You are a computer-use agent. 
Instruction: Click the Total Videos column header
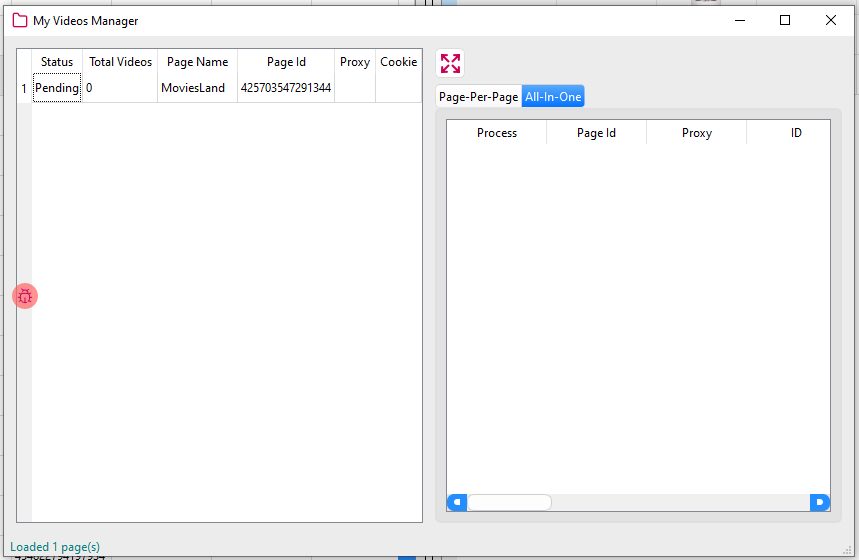coord(120,62)
